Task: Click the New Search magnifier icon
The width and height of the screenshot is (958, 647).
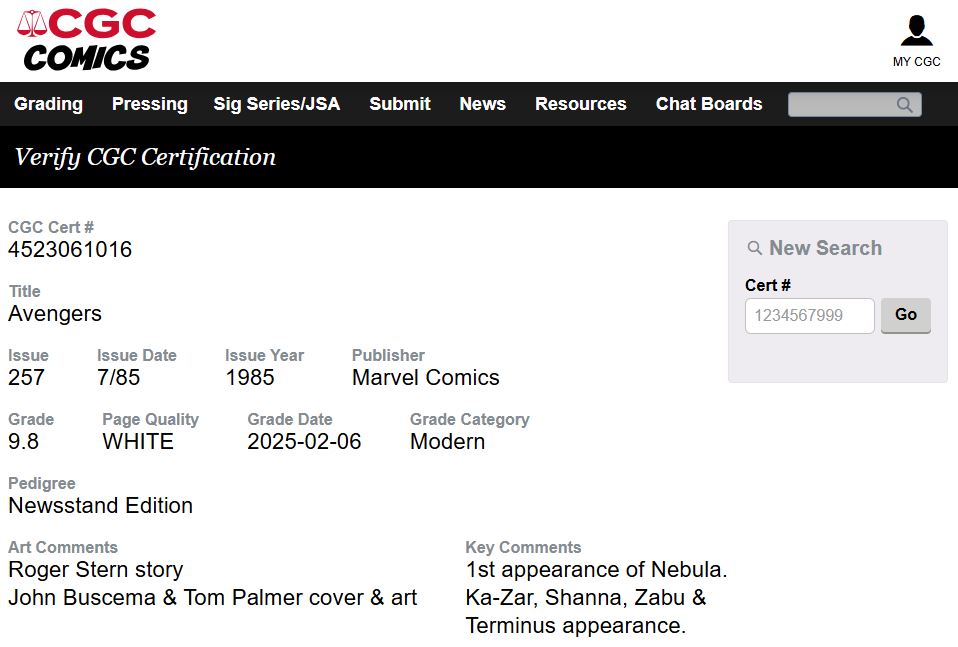Action: pos(755,248)
